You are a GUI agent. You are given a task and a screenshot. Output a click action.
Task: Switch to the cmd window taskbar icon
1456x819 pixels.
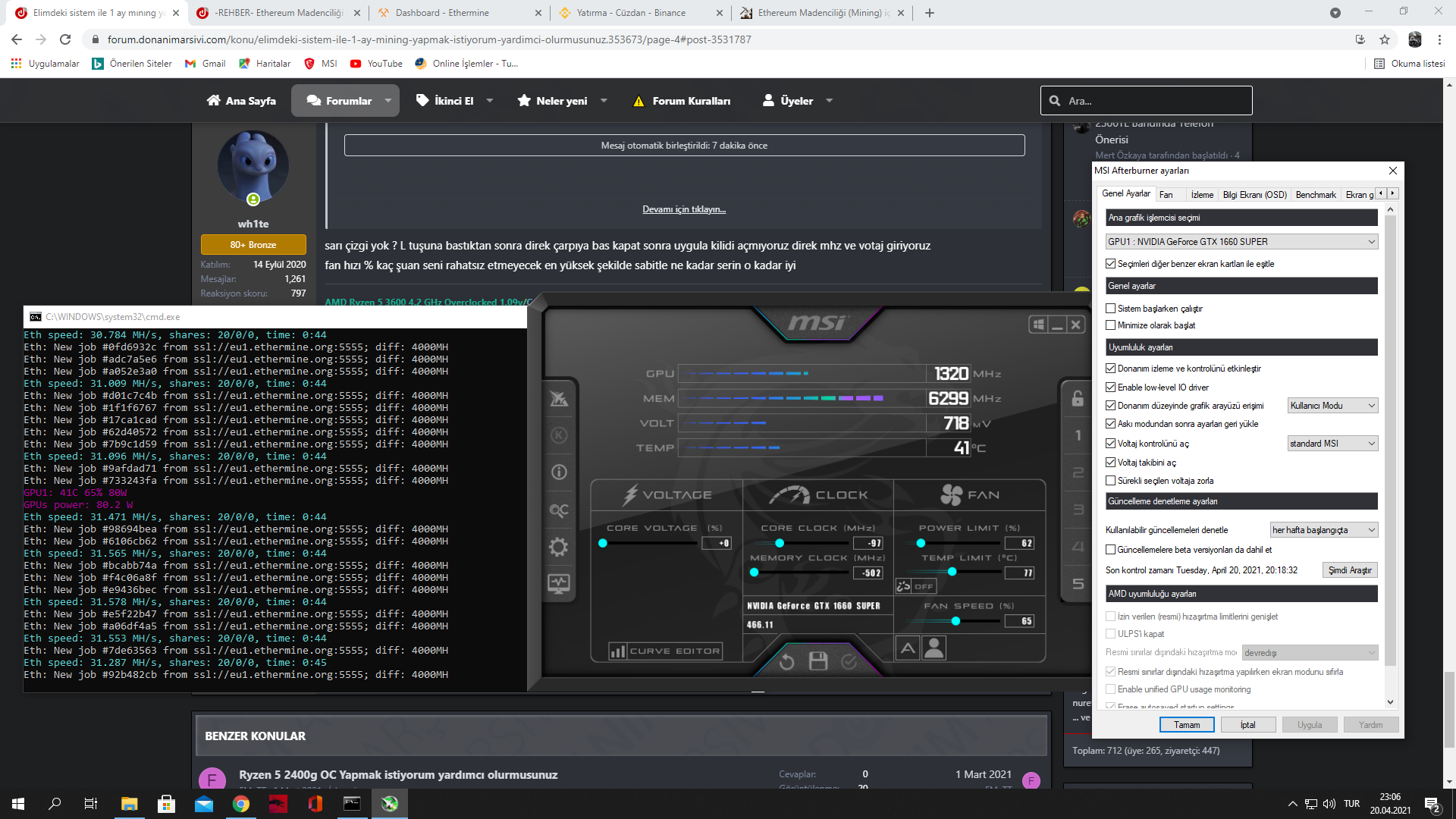(x=353, y=804)
